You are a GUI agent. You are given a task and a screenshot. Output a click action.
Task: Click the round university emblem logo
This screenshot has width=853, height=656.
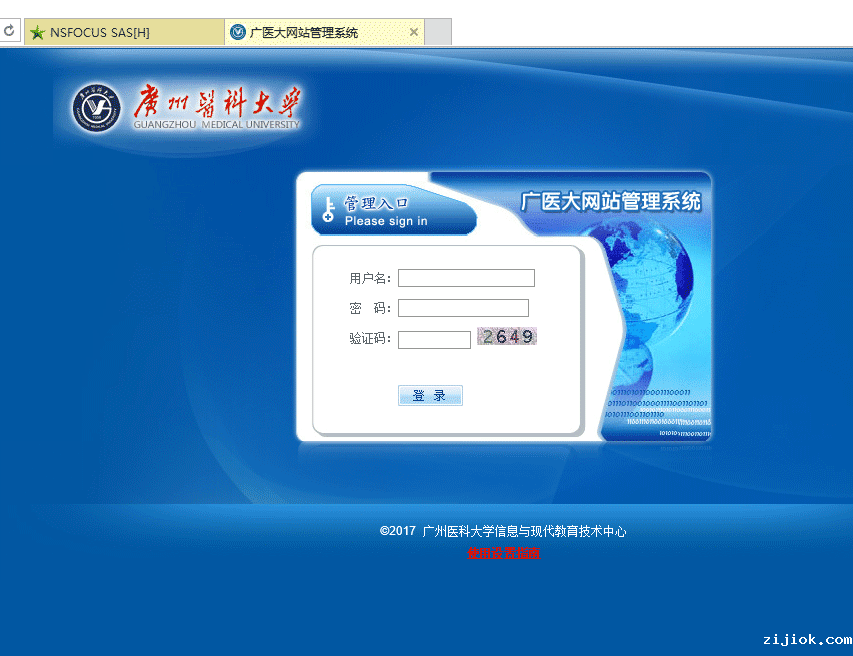coord(96,107)
